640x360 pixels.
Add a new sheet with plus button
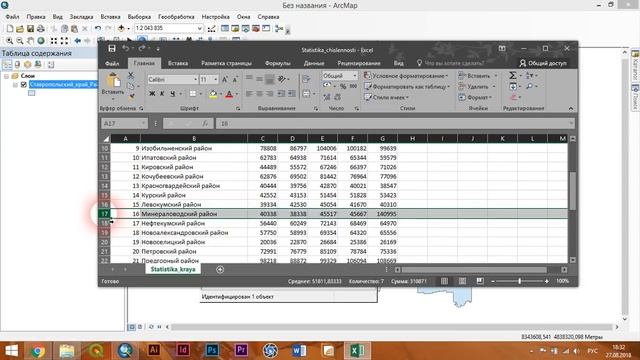220,269
